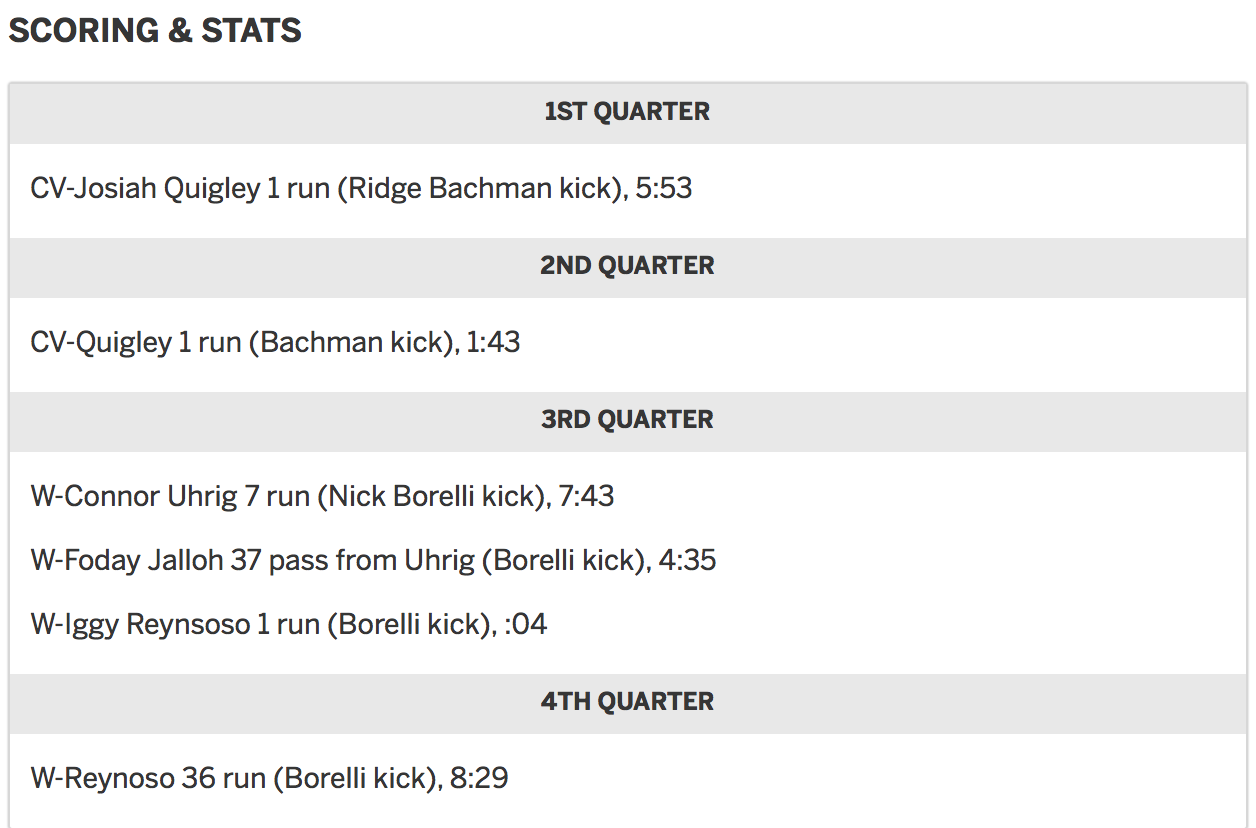Click the Josiah Quigley 1 run entry
Image resolution: width=1256 pixels, height=828 pixels.
[361, 189]
